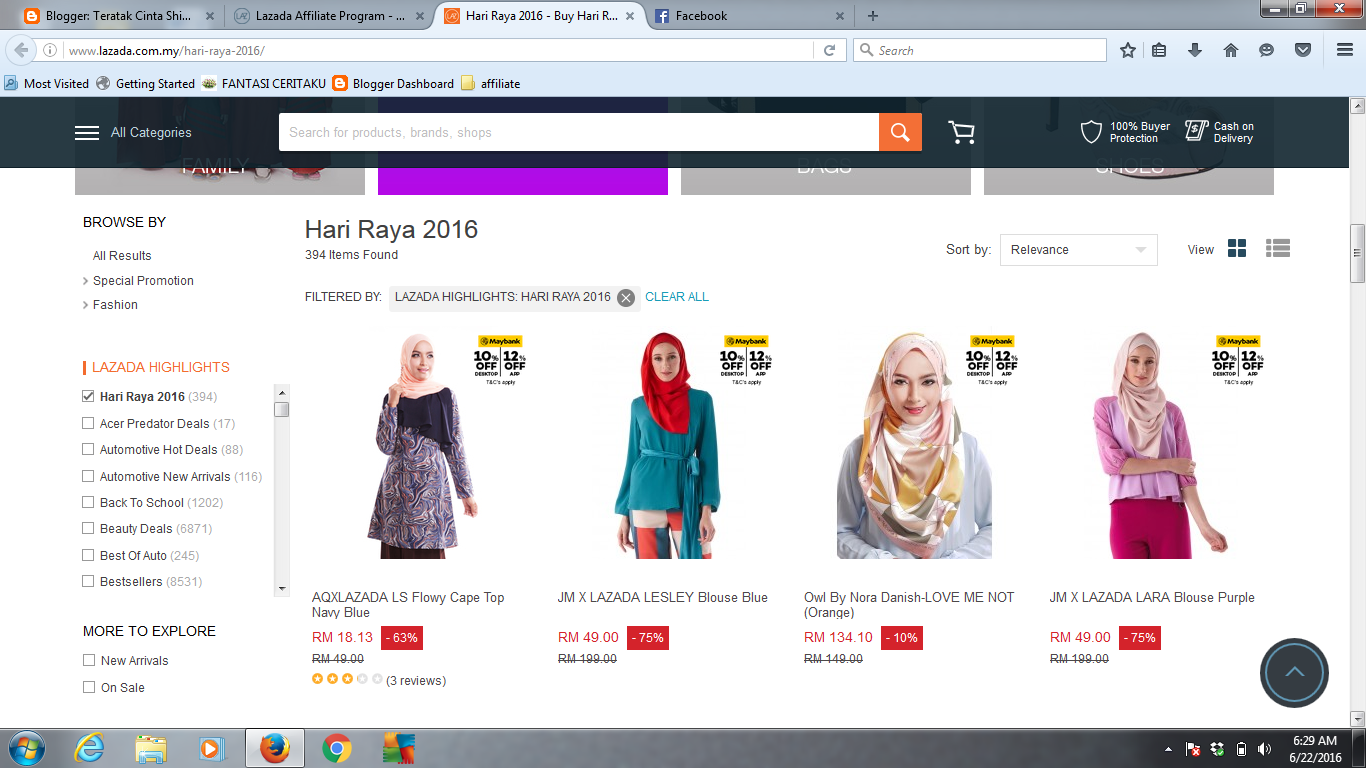1366x768 pixels.
Task: Click Firefox back arrow button
Action: 22,50
